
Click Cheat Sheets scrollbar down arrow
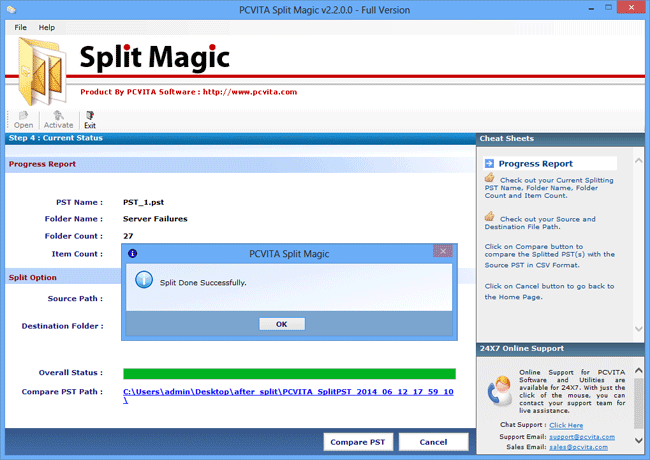[639, 329]
